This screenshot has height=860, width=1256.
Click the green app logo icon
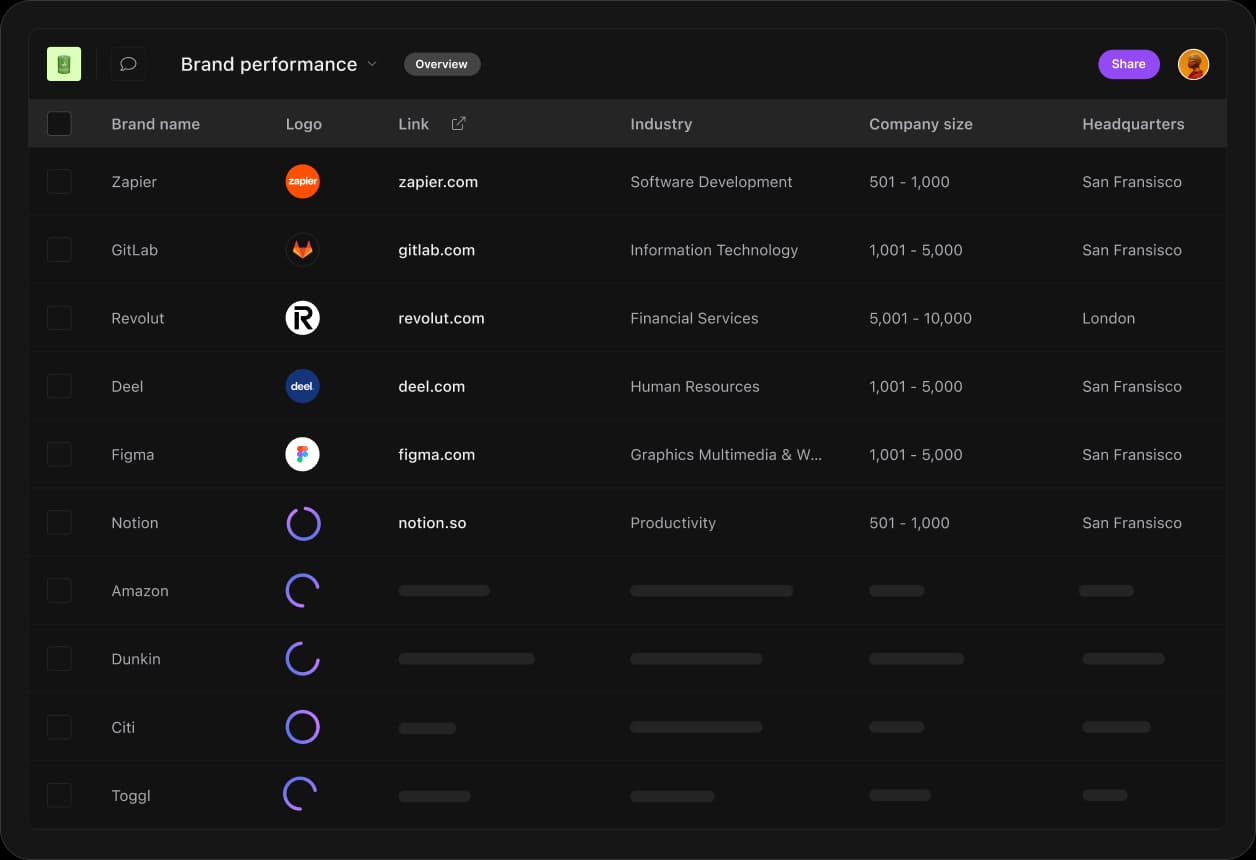(63, 63)
